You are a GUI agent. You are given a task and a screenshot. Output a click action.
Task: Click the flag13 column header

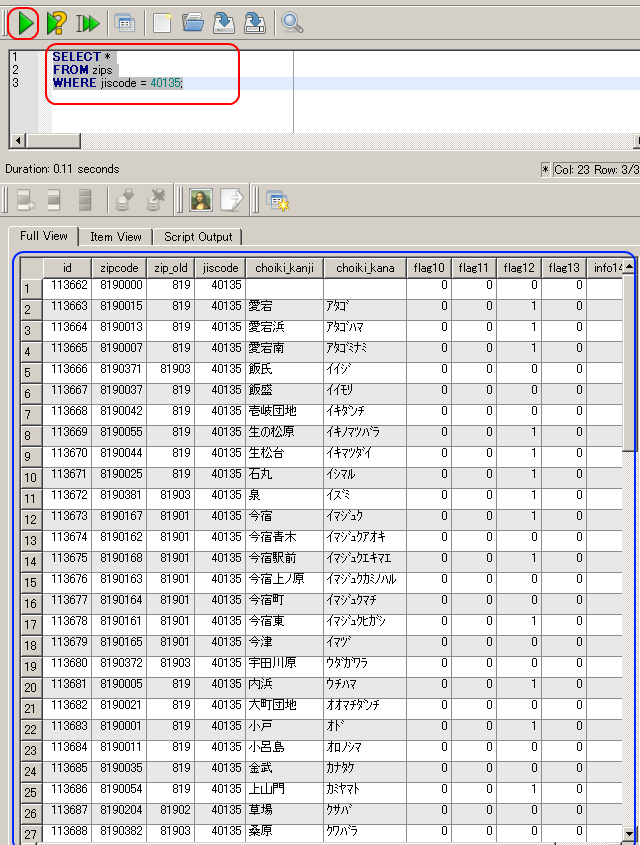click(x=564, y=268)
